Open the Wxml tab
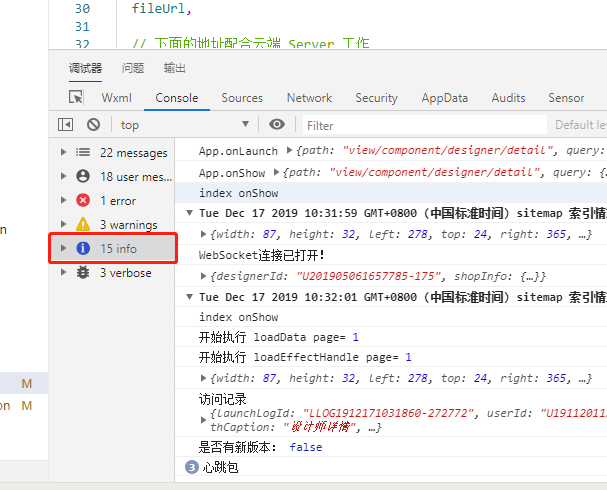The width and height of the screenshot is (607, 490). pyautogui.click(x=117, y=98)
